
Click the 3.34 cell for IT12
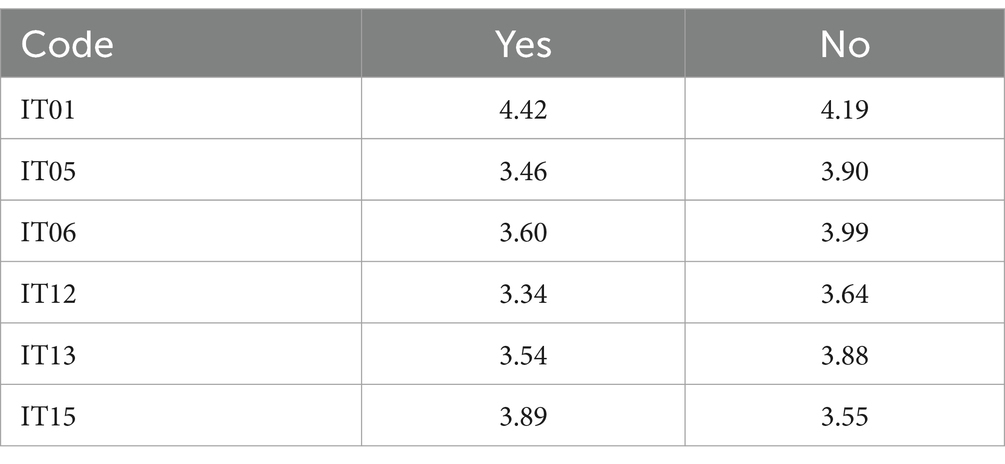click(523, 294)
